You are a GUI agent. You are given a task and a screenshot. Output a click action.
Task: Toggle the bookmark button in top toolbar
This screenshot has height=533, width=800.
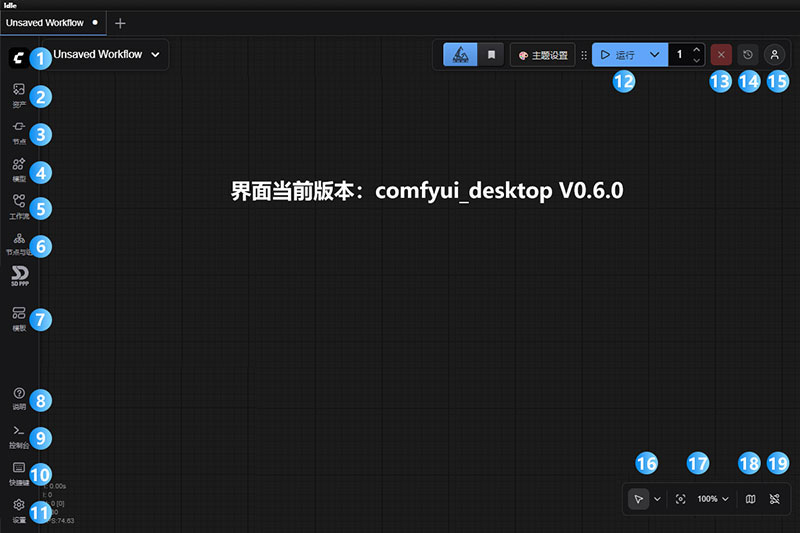click(x=491, y=55)
